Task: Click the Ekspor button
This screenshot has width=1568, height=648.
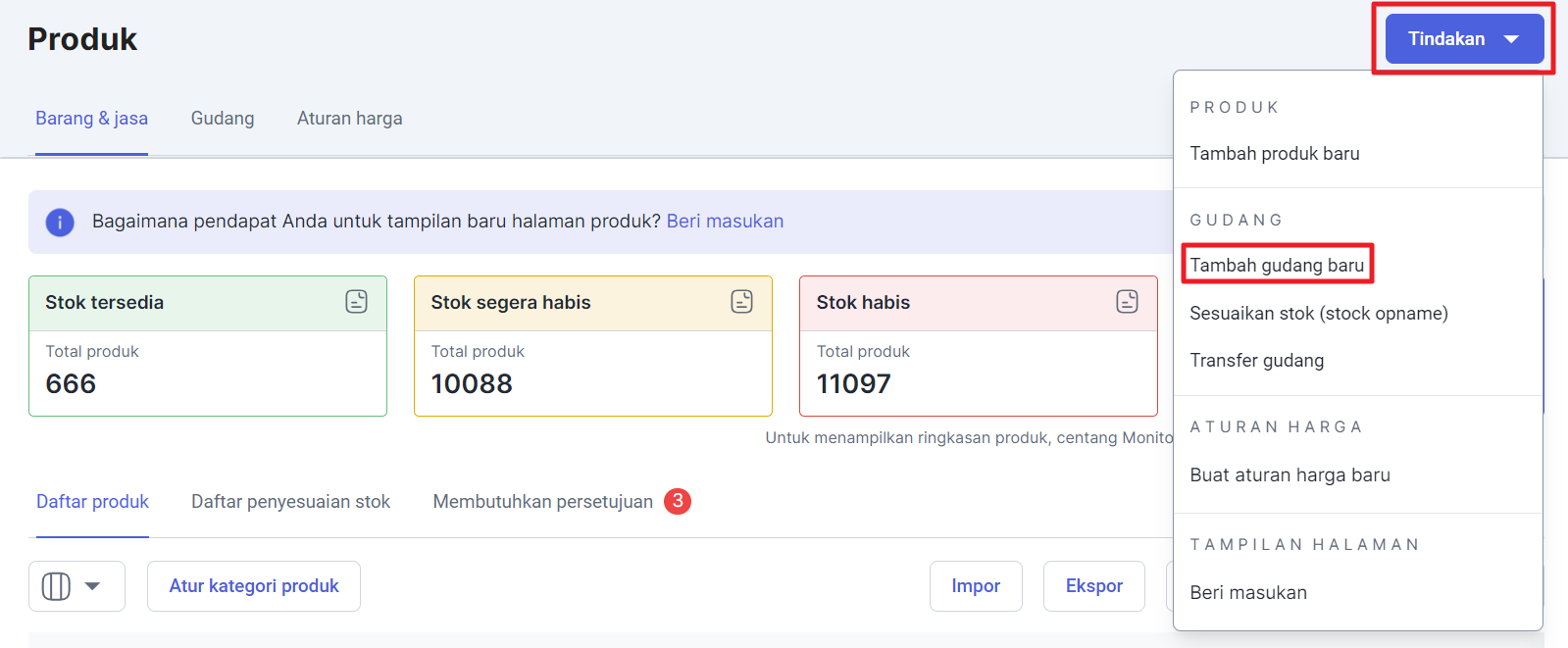Action: (1094, 586)
